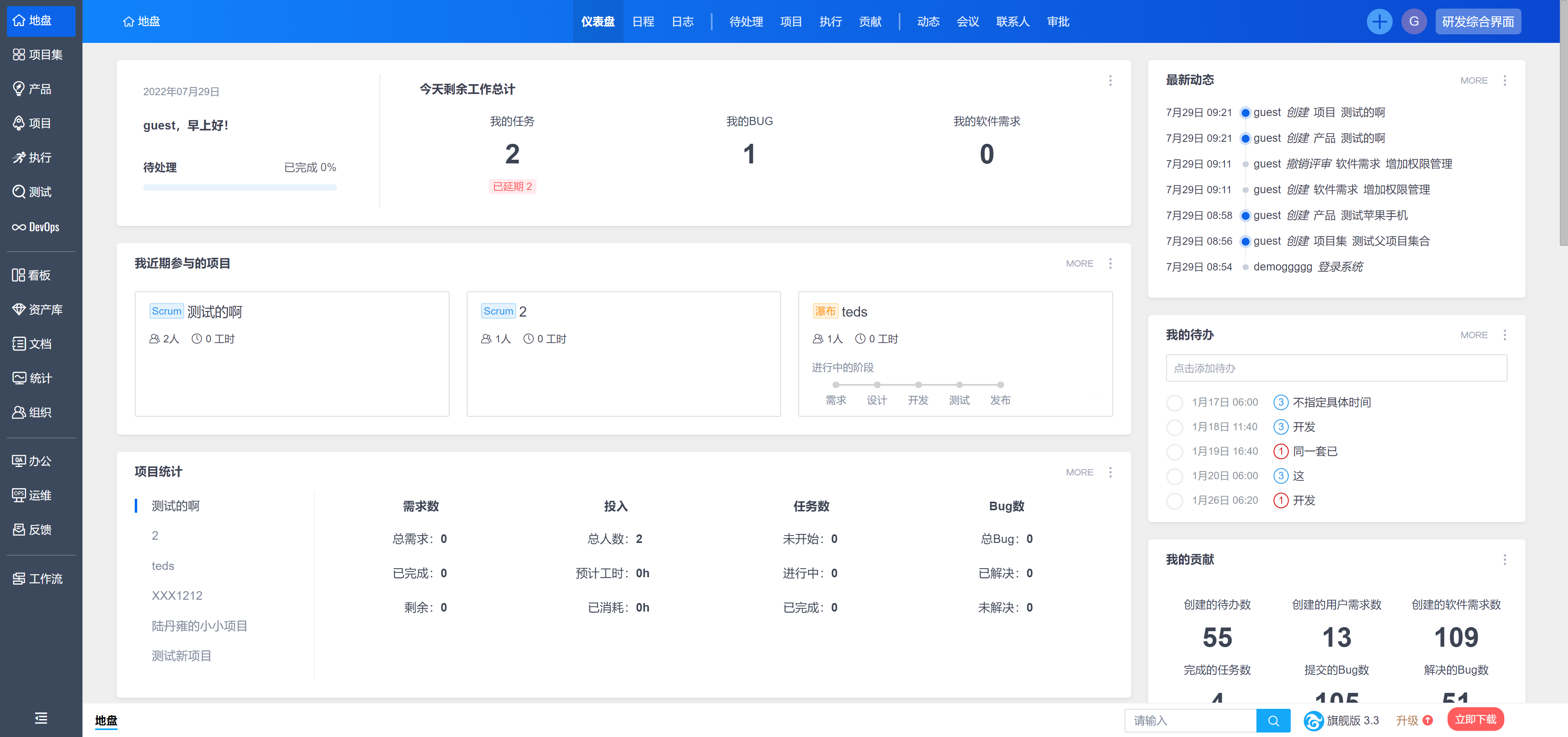The image size is (1568, 737).
Task: Click the search magnifier button at bottom
Action: click(1273, 721)
